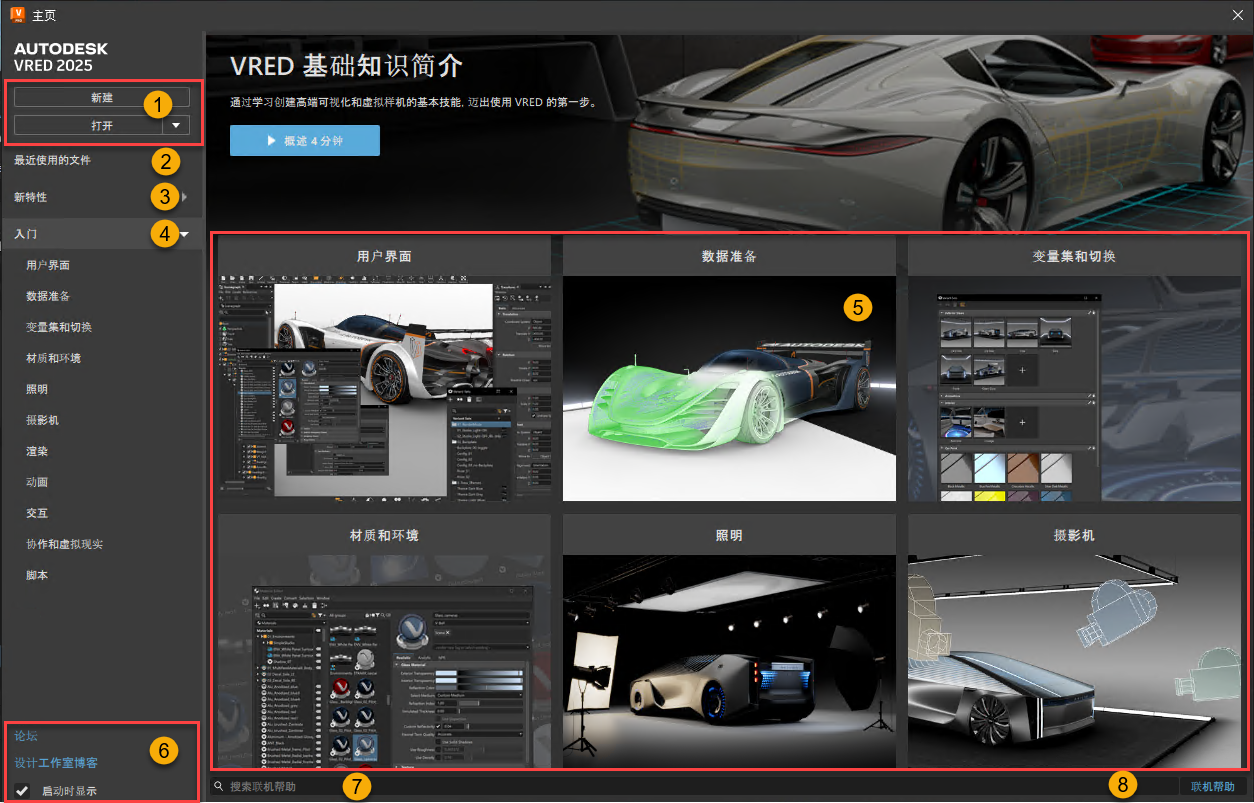Open the 用户界面 tutorial card thumbnail
Image resolution: width=1254 pixels, height=803 pixels.
pos(384,388)
